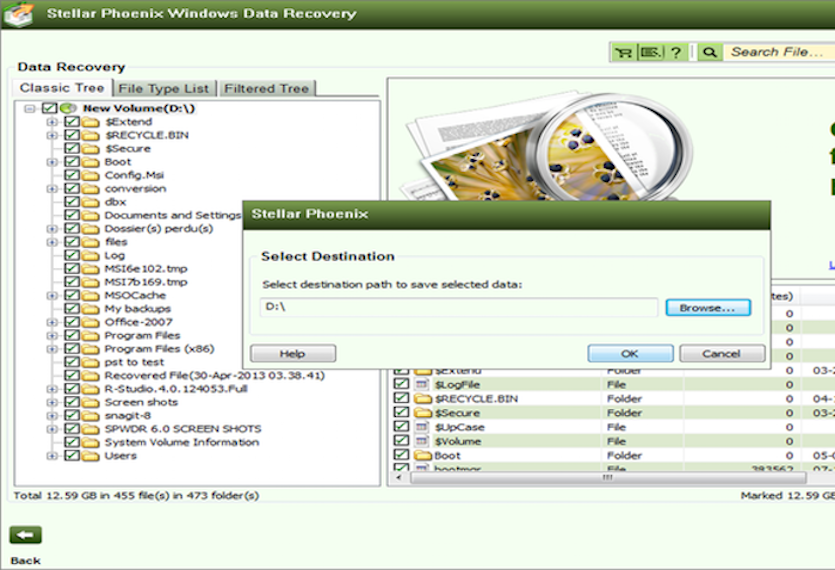
Task: Click the dbx folder icon
Action: click(x=91, y=202)
